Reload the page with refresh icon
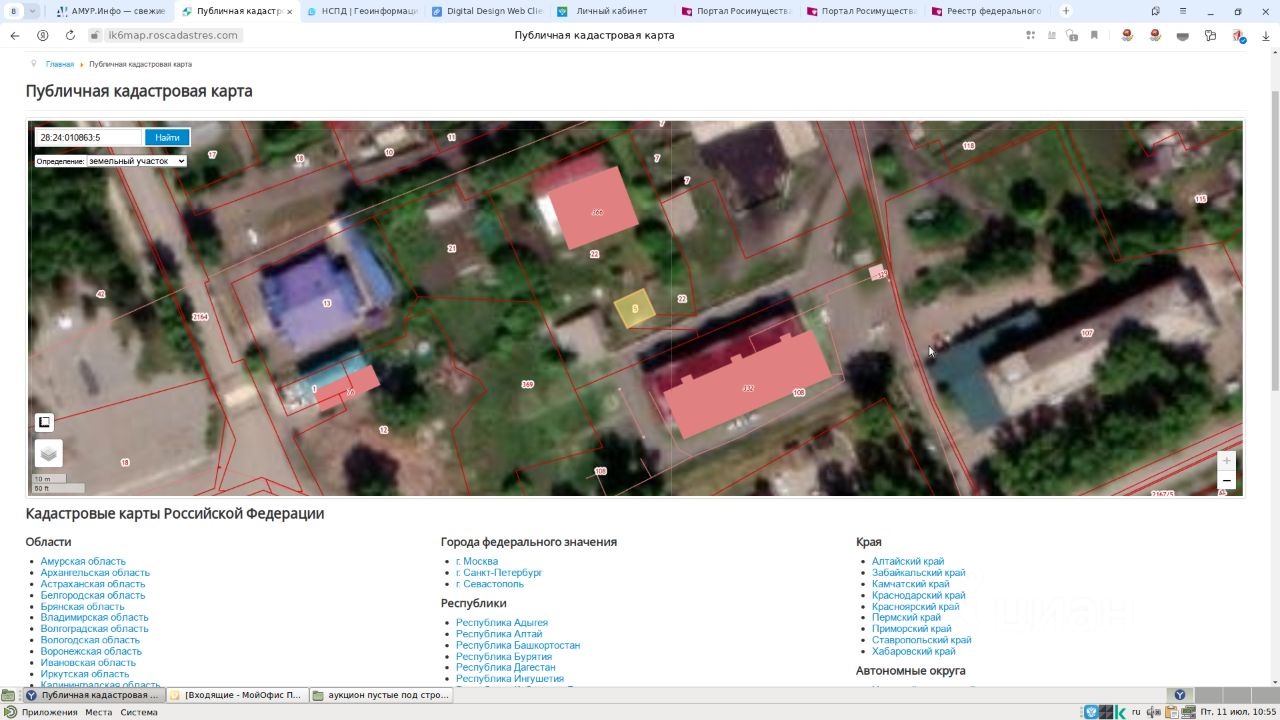Screen dimensions: 1280x720 tap(70, 35)
